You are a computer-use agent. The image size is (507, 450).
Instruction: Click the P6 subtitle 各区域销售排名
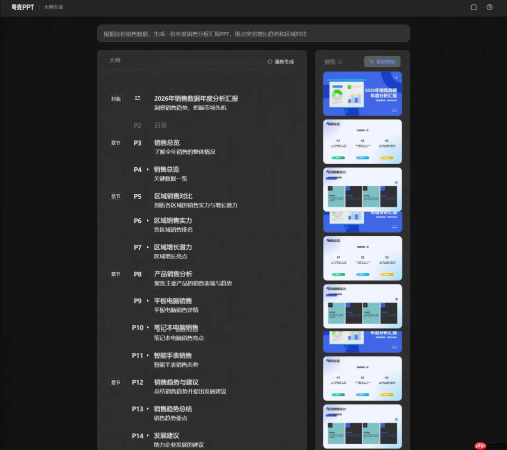[x=173, y=230]
